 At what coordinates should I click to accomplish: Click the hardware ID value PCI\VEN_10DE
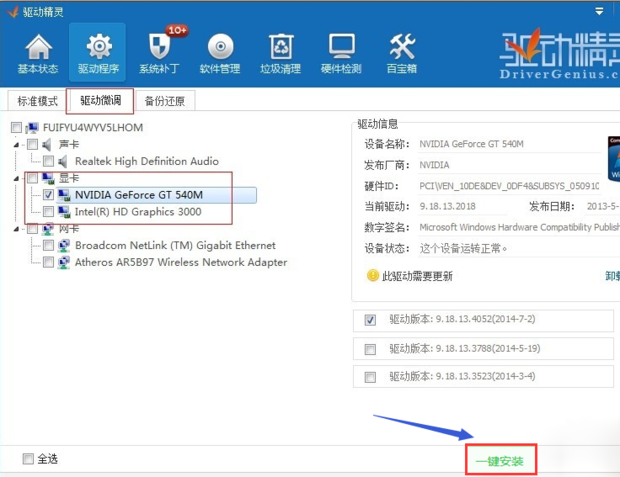tap(509, 186)
